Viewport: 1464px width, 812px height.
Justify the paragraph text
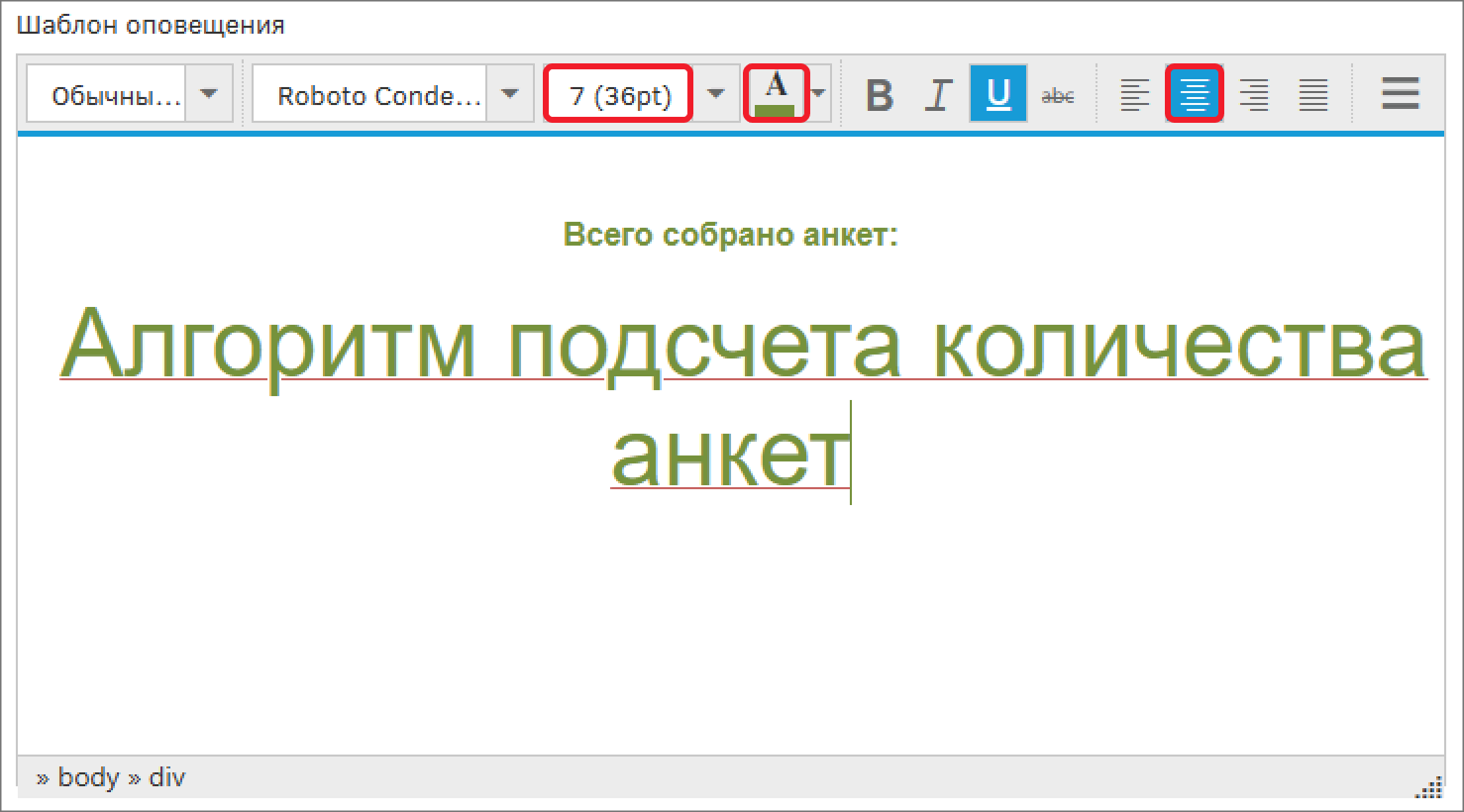coord(1313,93)
